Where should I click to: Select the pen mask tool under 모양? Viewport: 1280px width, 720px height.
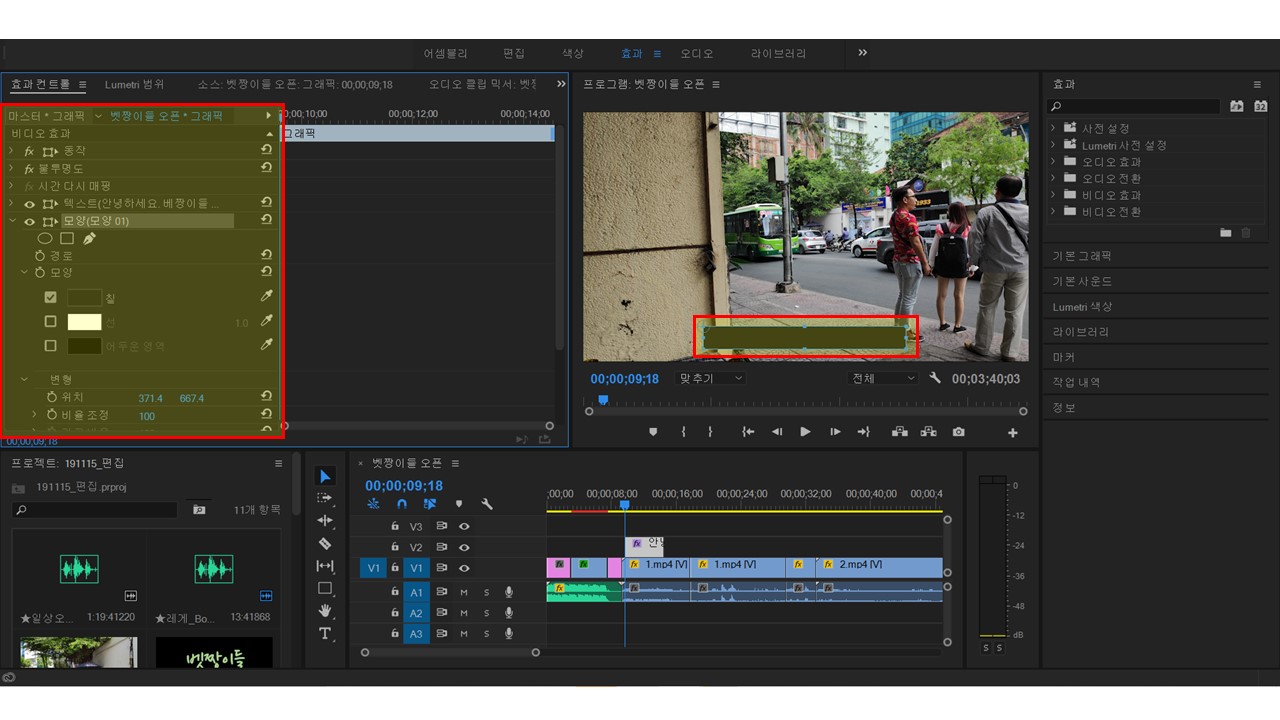pyautogui.click(x=89, y=239)
